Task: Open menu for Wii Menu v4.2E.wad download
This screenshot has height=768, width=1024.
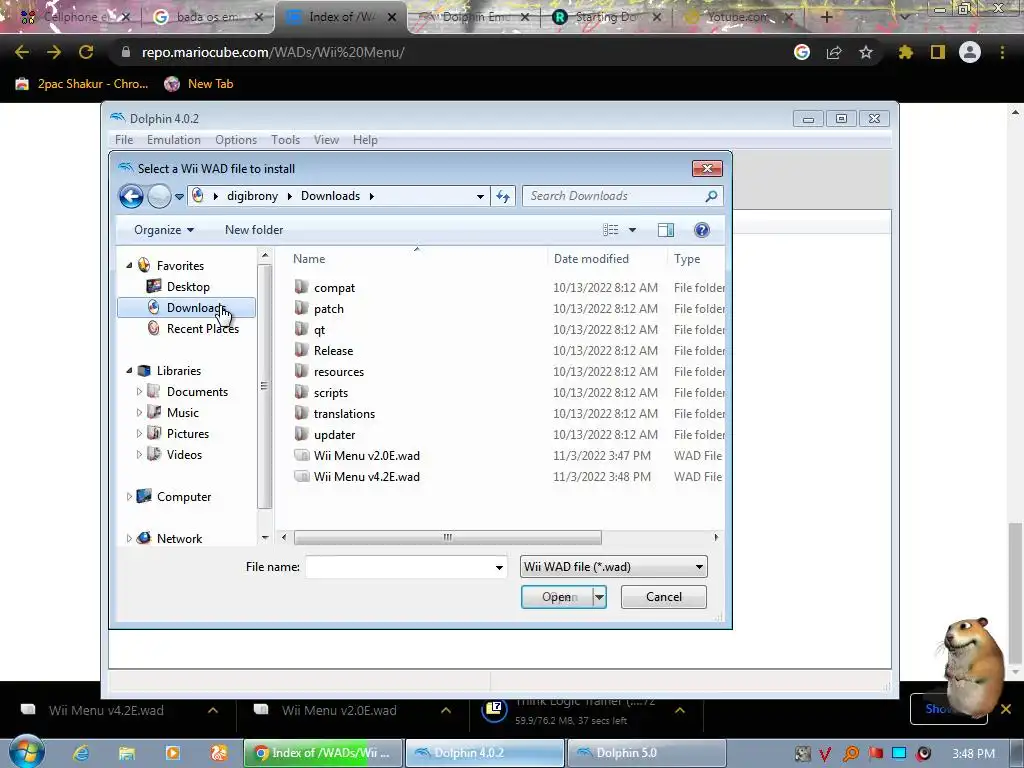Action: tap(213, 710)
